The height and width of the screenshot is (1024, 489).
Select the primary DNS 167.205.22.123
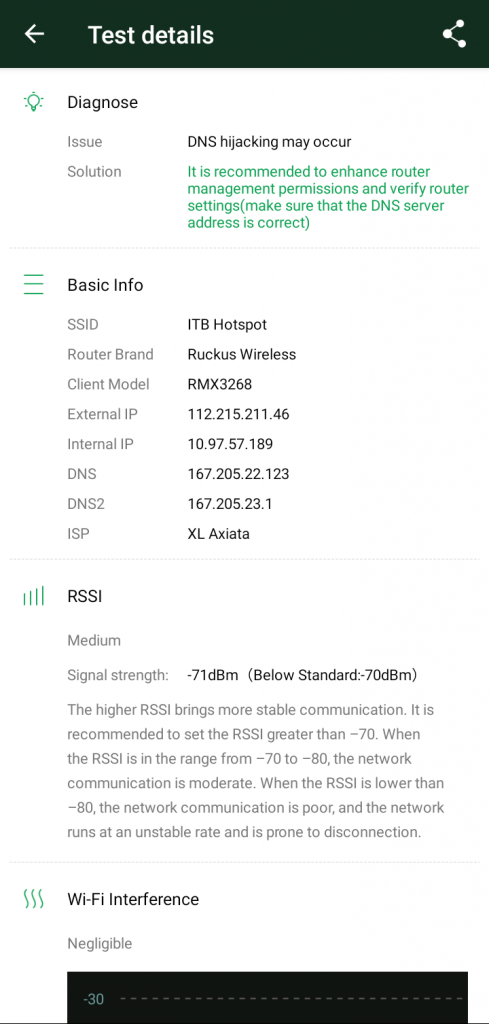(x=238, y=474)
